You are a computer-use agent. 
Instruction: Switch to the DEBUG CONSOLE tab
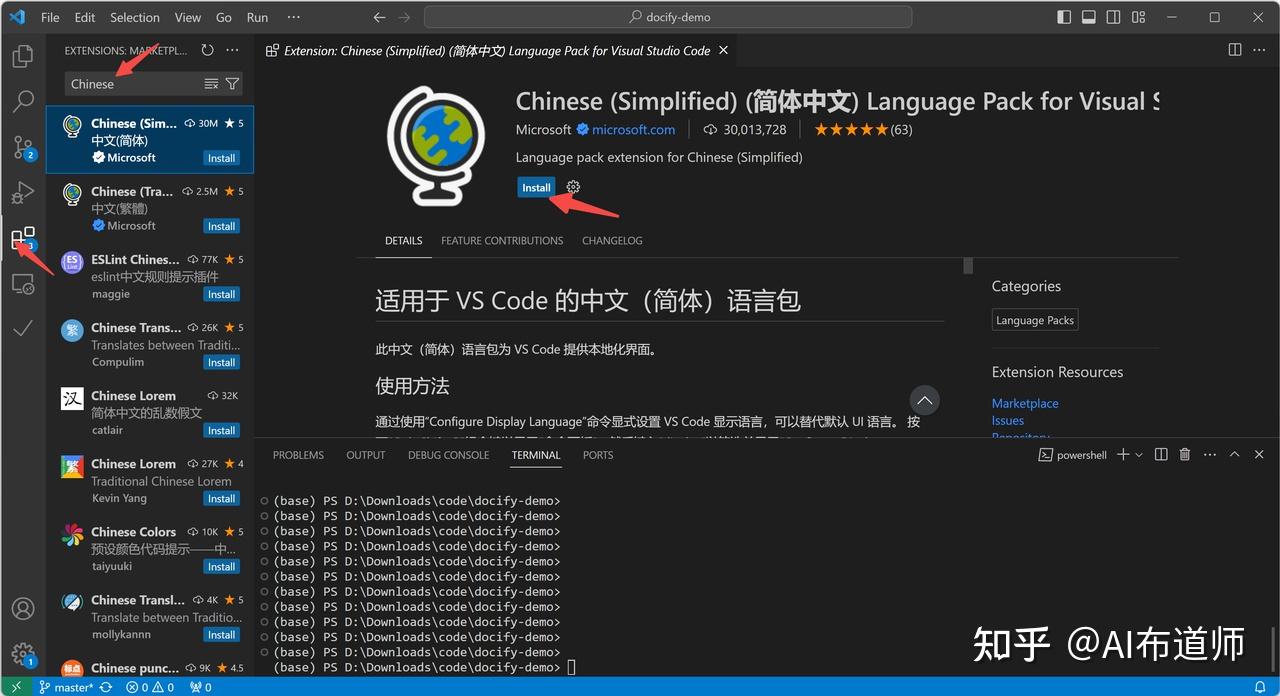click(x=448, y=455)
